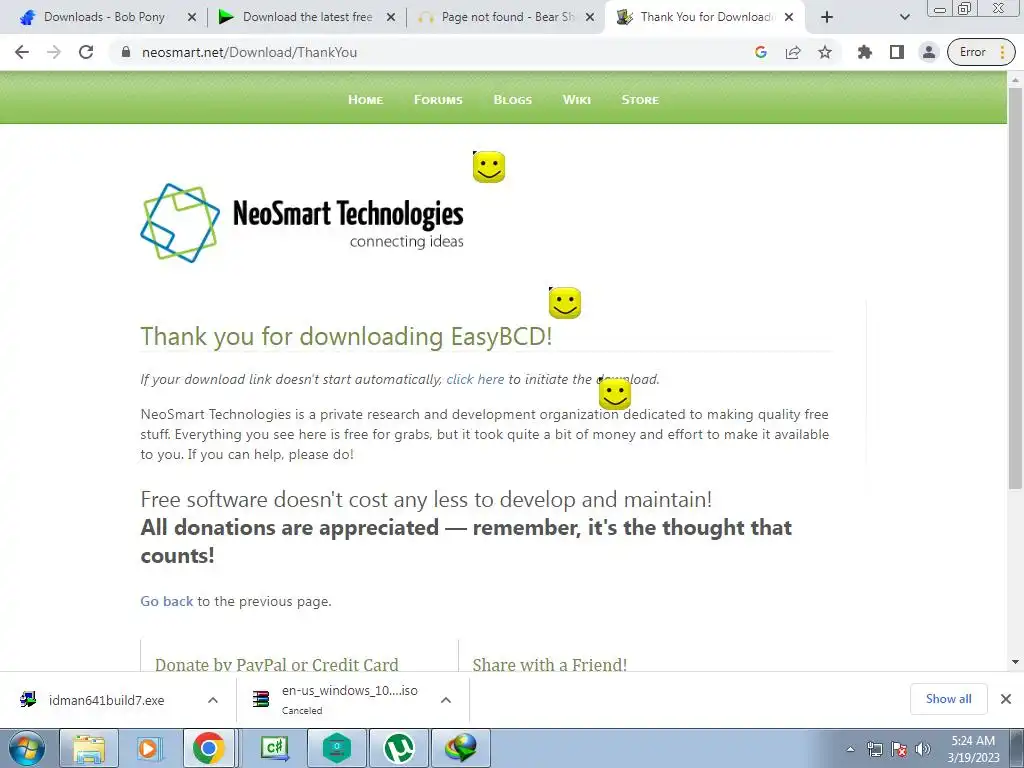Open the Chrome profile avatar

coord(928,52)
